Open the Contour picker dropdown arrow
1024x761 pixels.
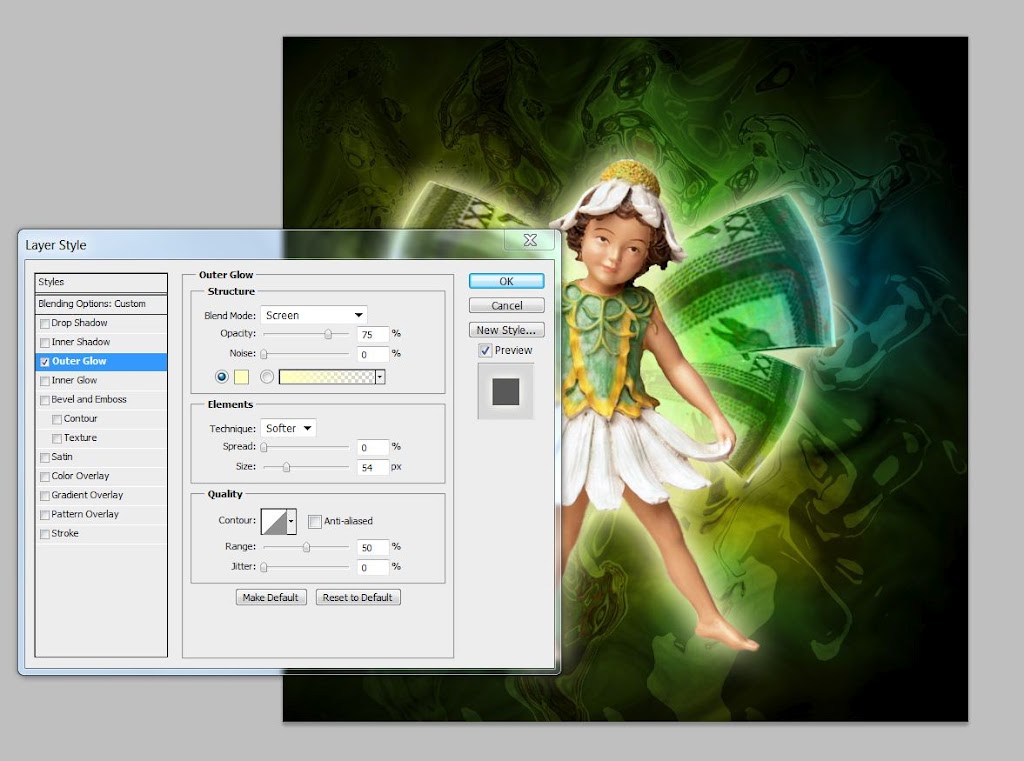click(x=291, y=521)
